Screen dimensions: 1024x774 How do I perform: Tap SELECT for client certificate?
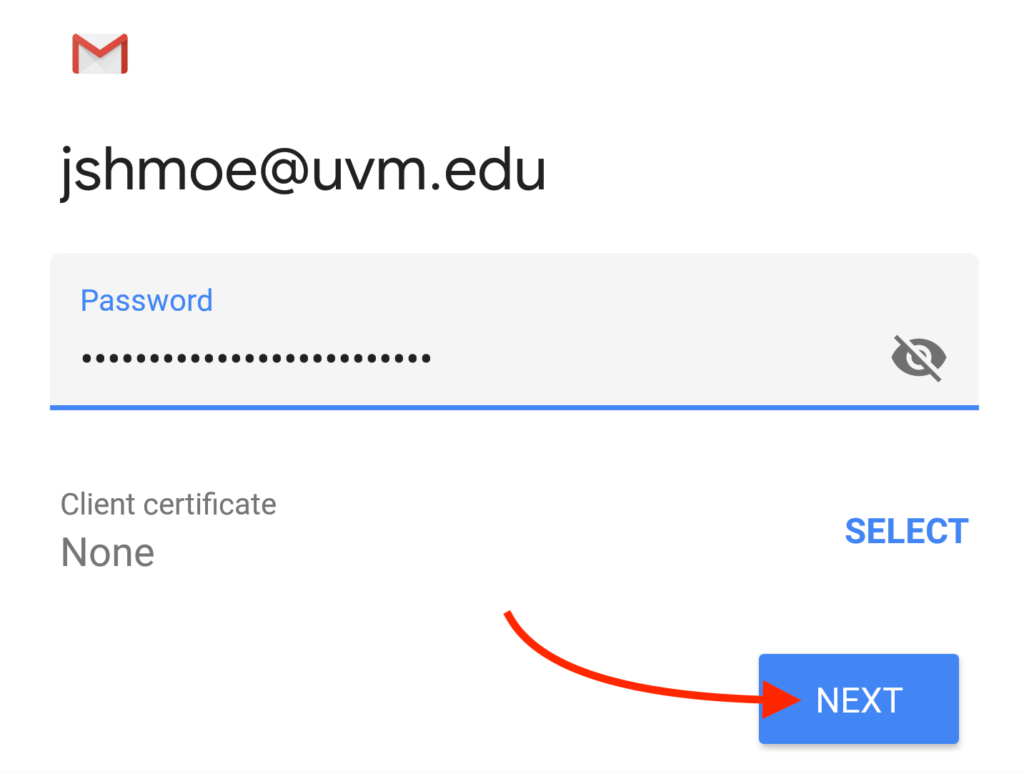tap(906, 531)
